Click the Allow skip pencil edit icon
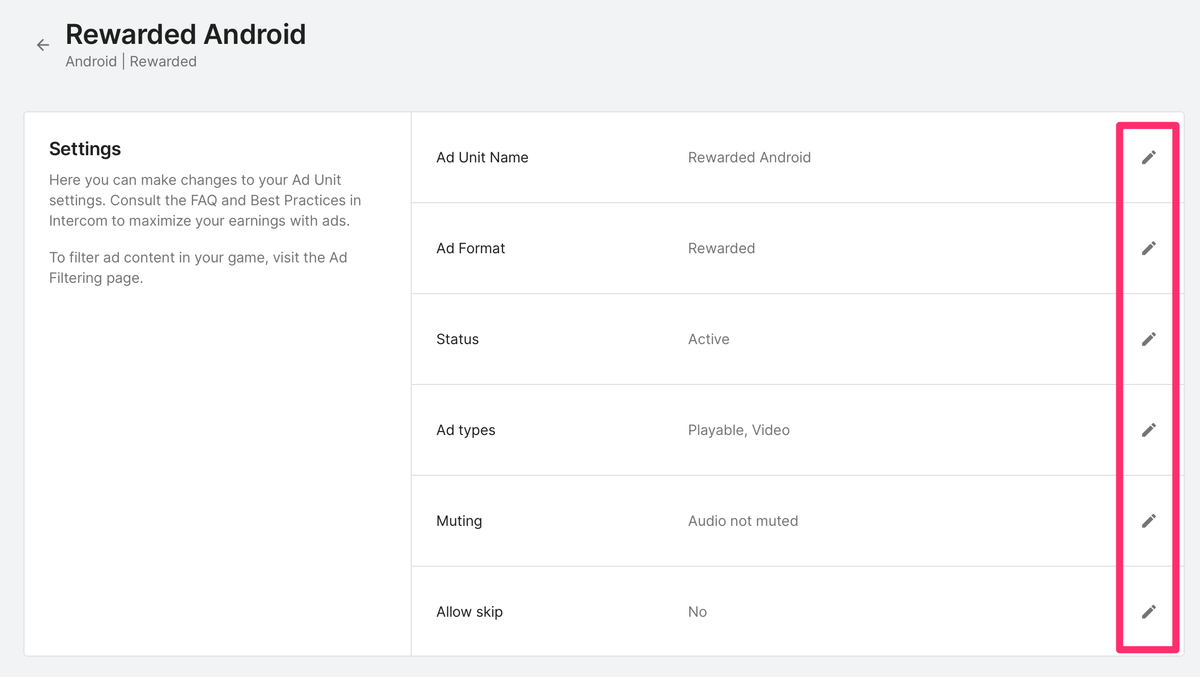Screen dimensions: 1200x677 (x=1149, y=612)
